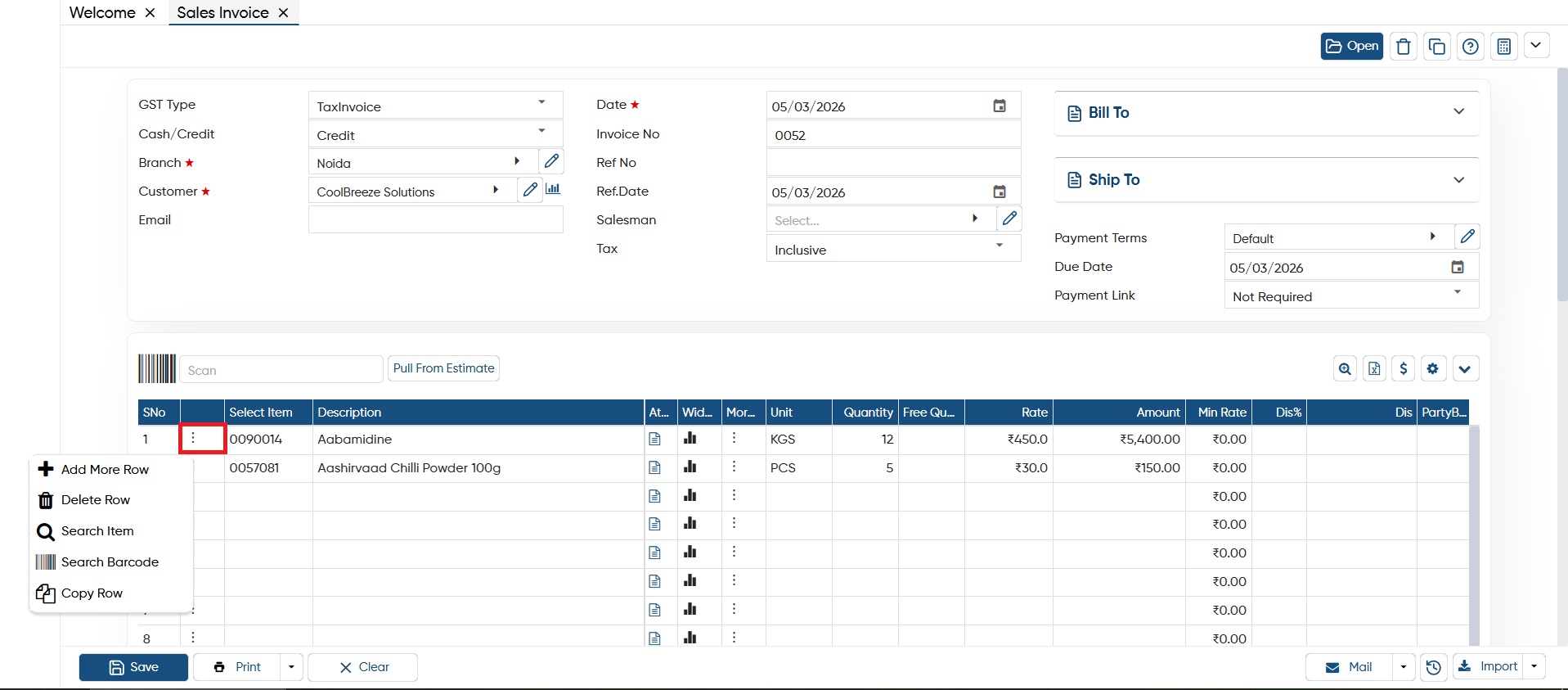
Task: Open the grid settings gear icon
Action: click(x=1433, y=369)
